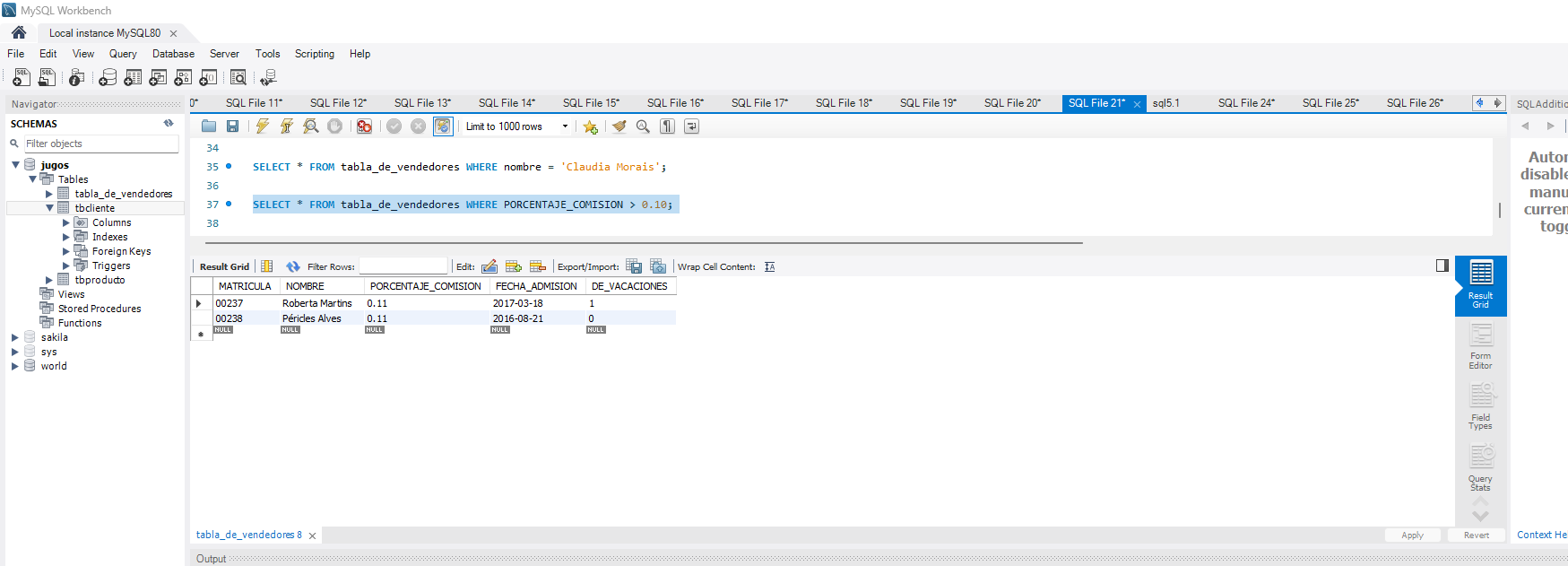
Task: Switch to SQL File 24 tab
Action: click(1246, 103)
